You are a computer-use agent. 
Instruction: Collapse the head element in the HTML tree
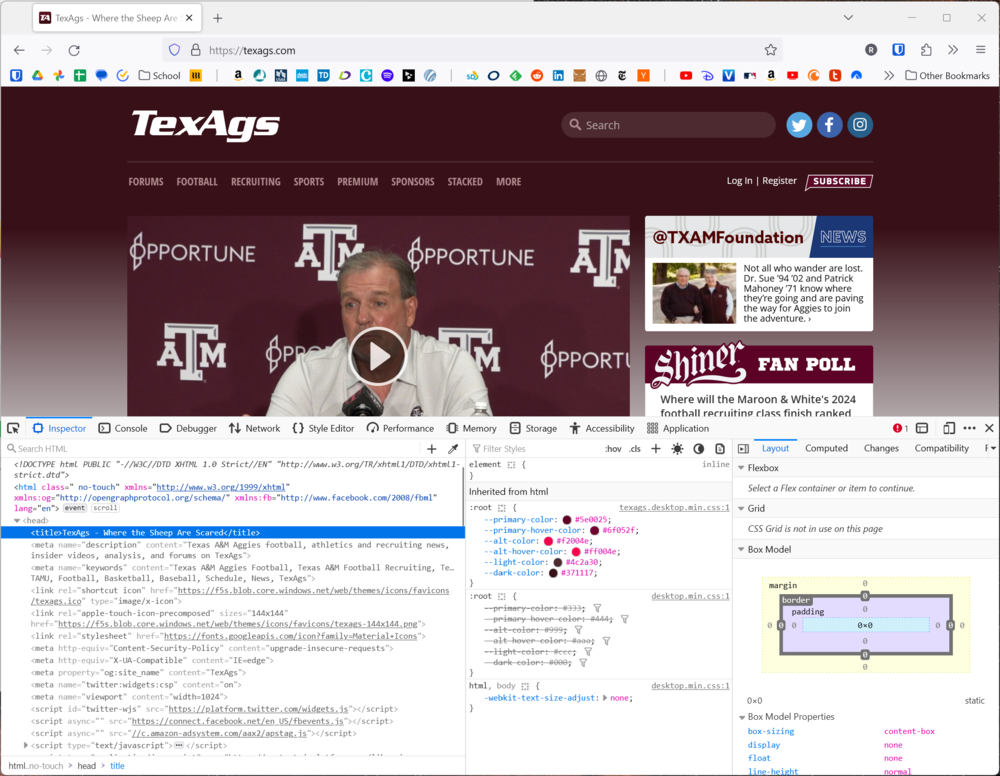point(17,520)
